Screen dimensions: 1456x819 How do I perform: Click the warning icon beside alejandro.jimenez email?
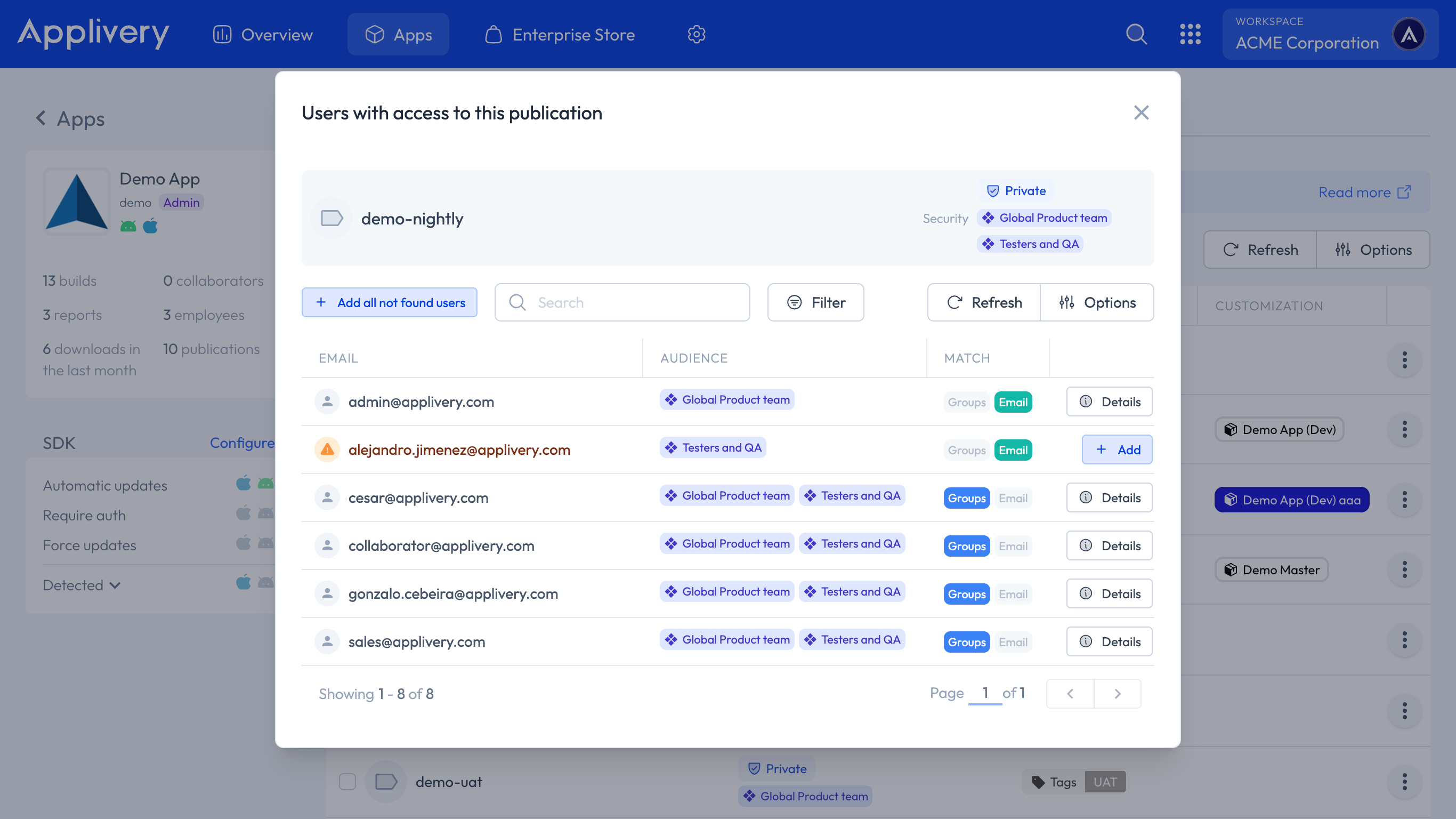[x=327, y=449]
